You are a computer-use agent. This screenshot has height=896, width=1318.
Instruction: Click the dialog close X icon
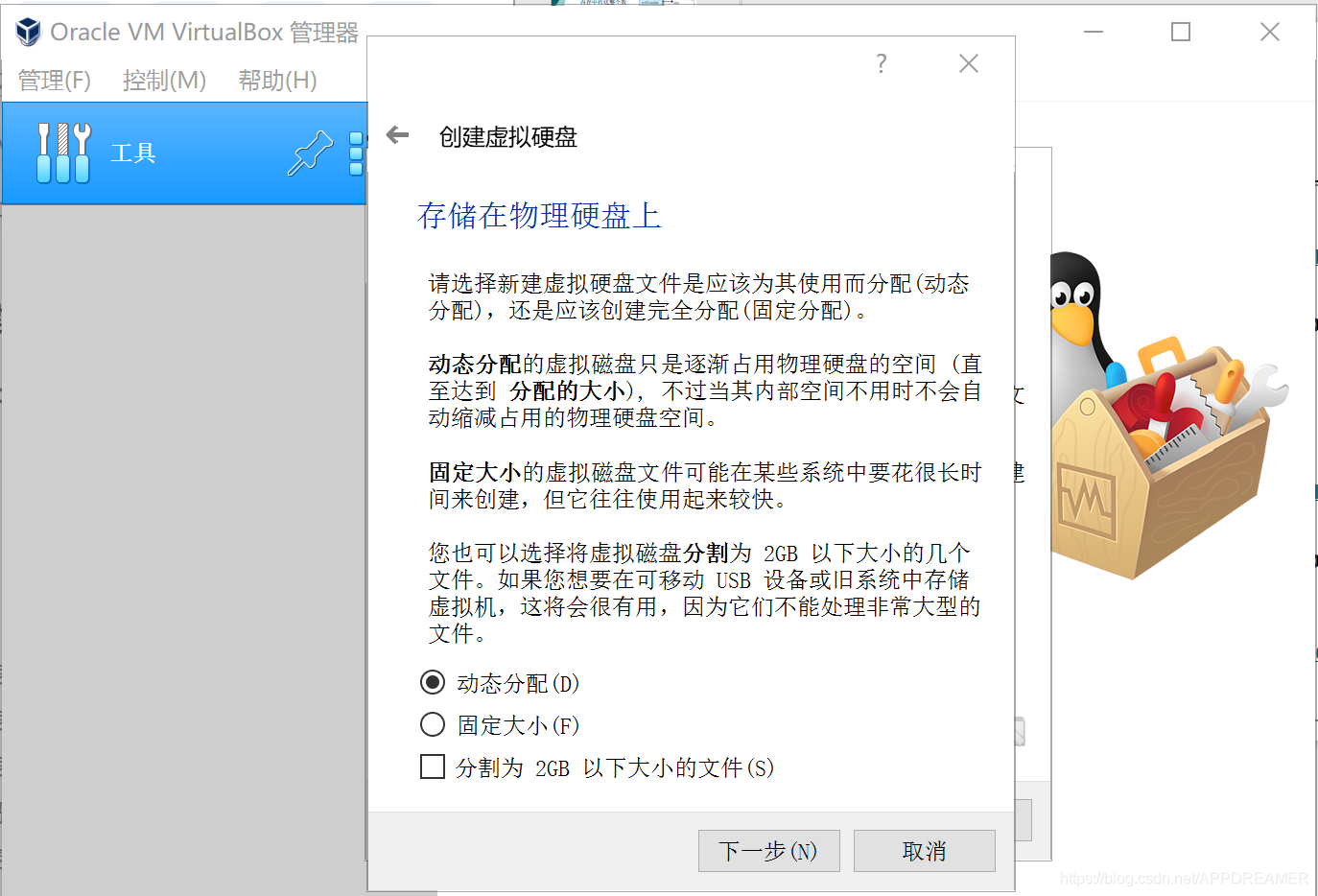coord(968,63)
